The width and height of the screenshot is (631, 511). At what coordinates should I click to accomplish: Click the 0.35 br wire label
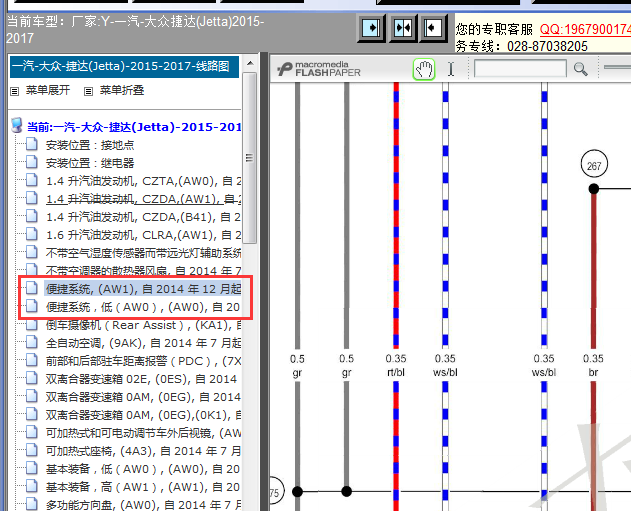[x=593, y=365]
